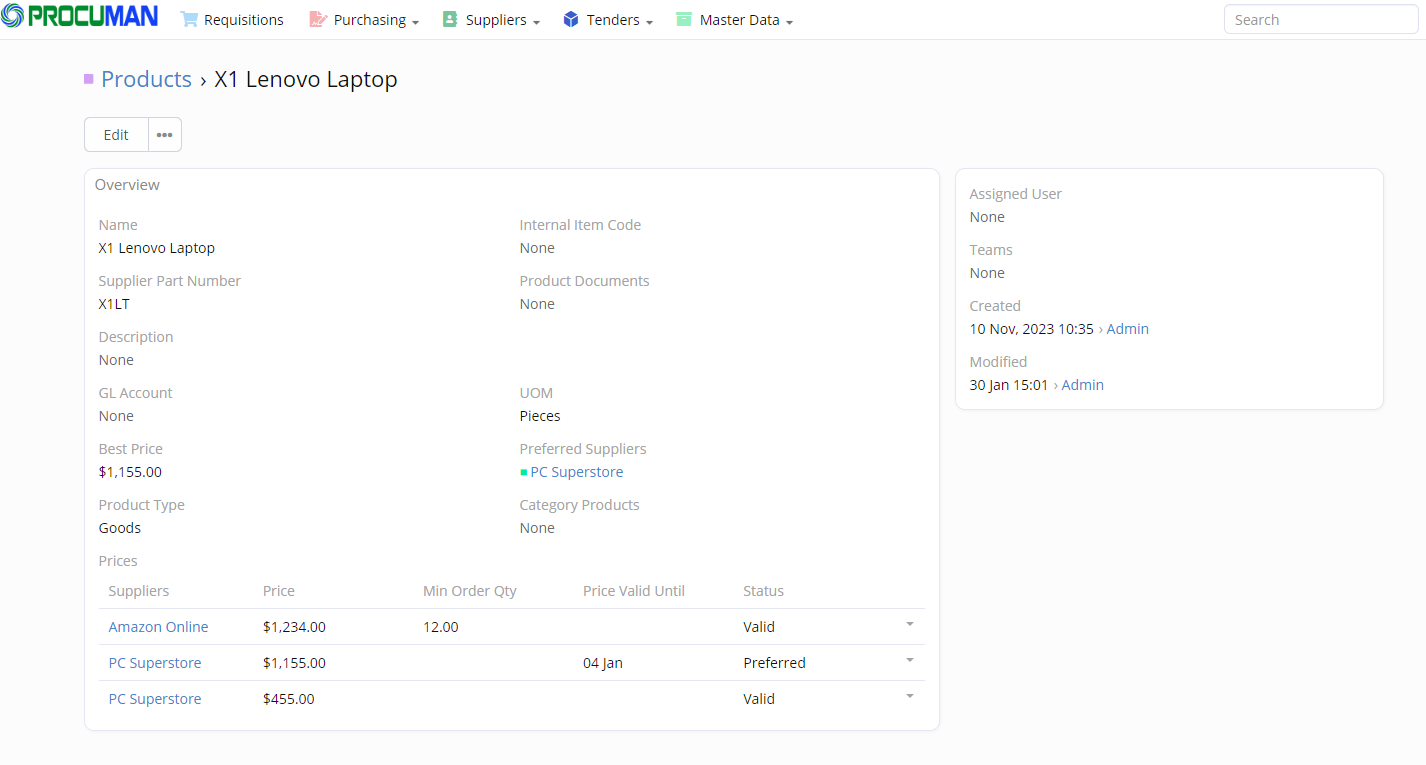
Task: Click the purple square beside Products
Action: point(89,79)
